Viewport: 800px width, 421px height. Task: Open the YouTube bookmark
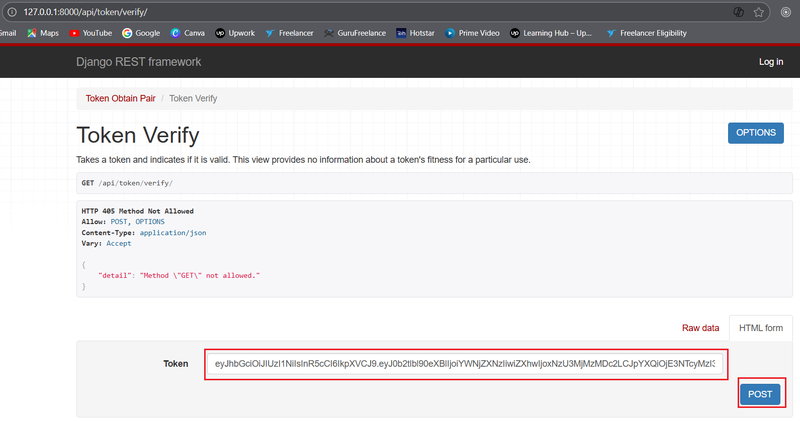[x=91, y=33]
